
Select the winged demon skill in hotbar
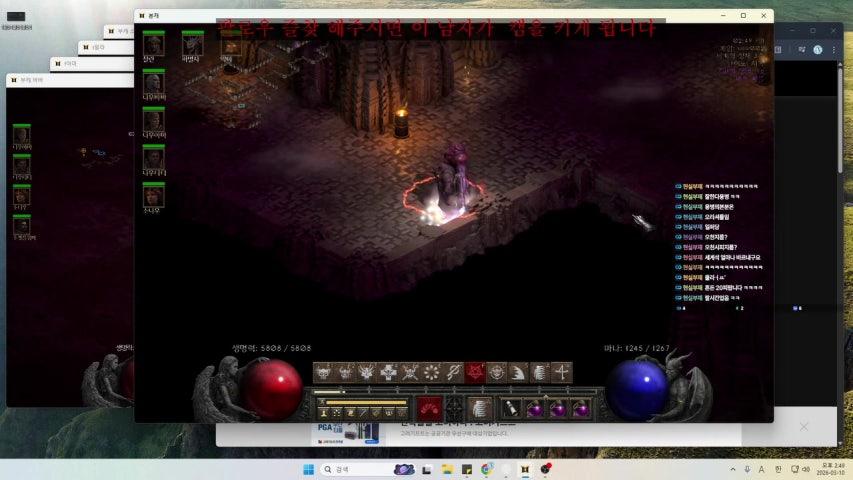click(x=367, y=373)
